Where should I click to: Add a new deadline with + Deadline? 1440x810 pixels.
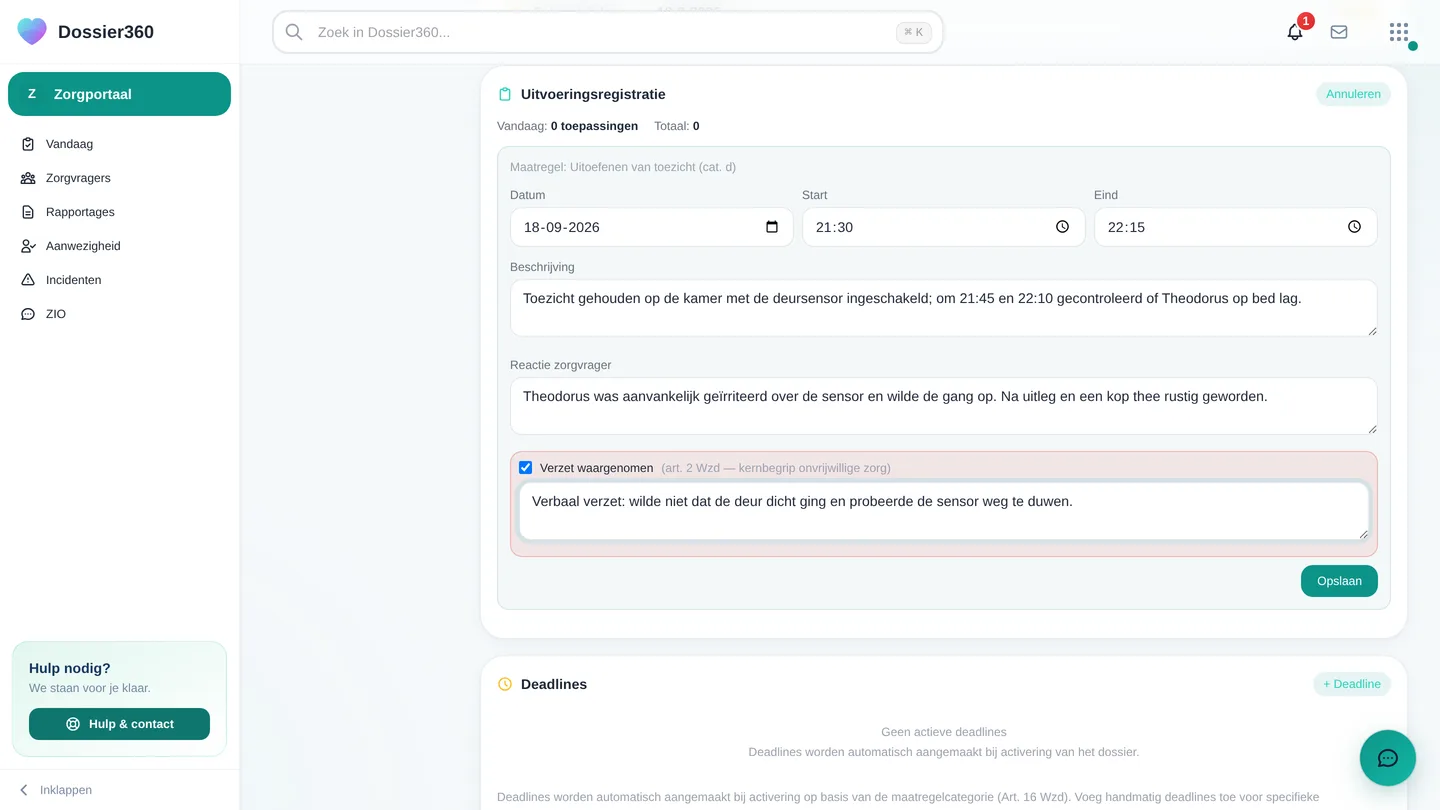[x=1352, y=684]
